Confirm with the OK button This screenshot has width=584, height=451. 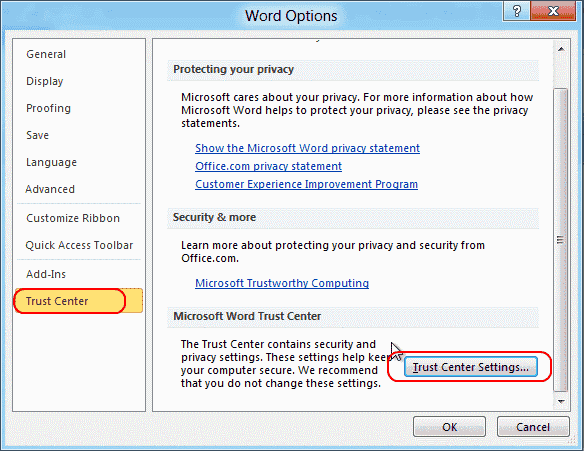pyautogui.click(x=449, y=427)
